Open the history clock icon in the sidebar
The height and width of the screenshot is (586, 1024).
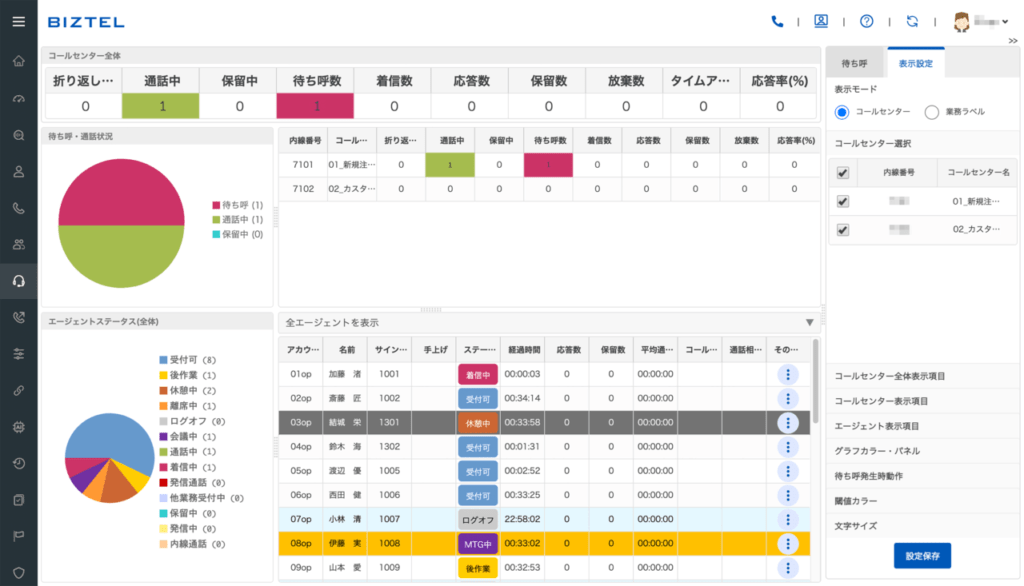(x=18, y=463)
